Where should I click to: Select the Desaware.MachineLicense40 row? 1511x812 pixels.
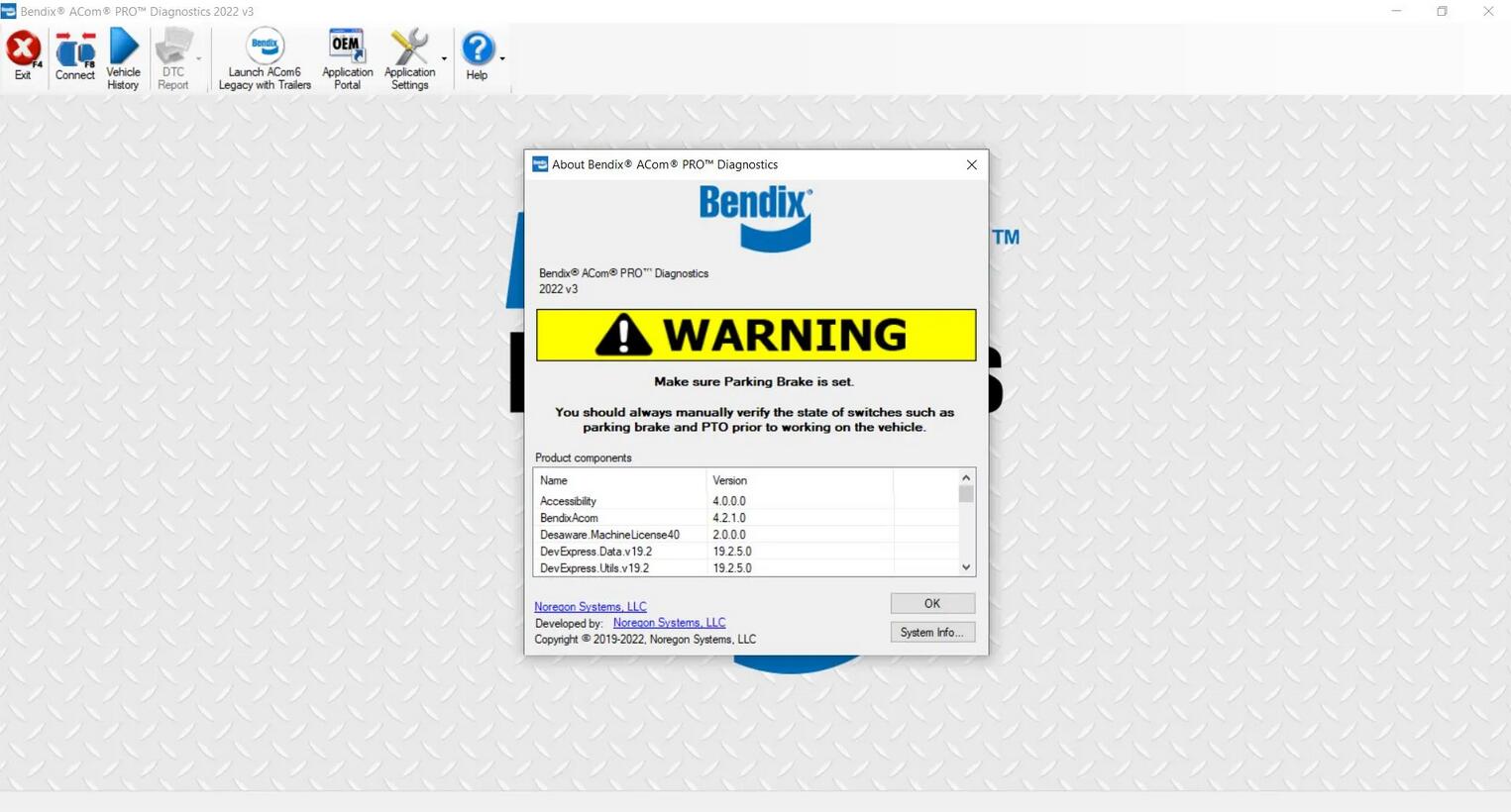tap(746, 535)
